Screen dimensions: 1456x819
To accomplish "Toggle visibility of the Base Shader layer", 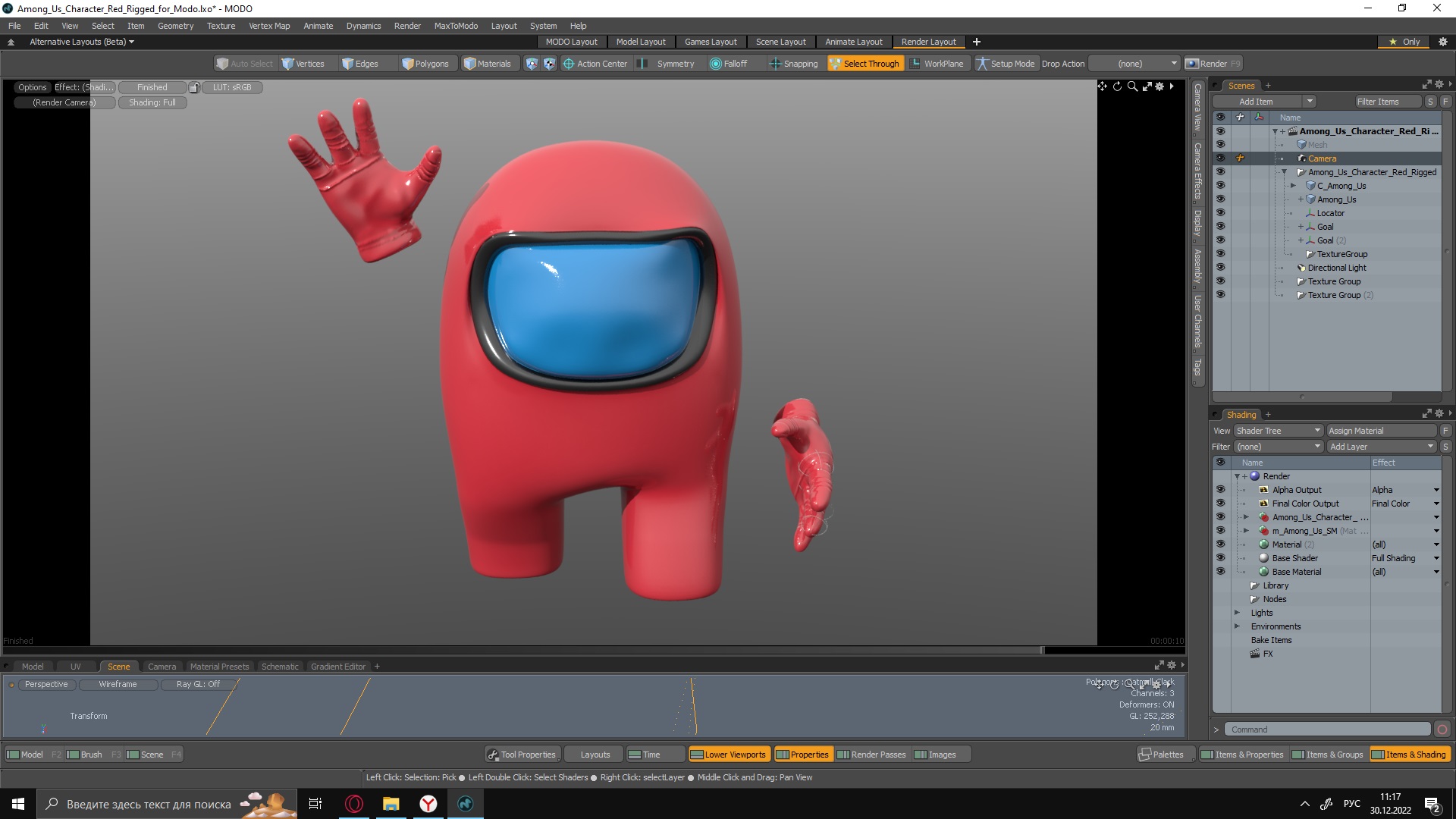I will pos(1220,557).
